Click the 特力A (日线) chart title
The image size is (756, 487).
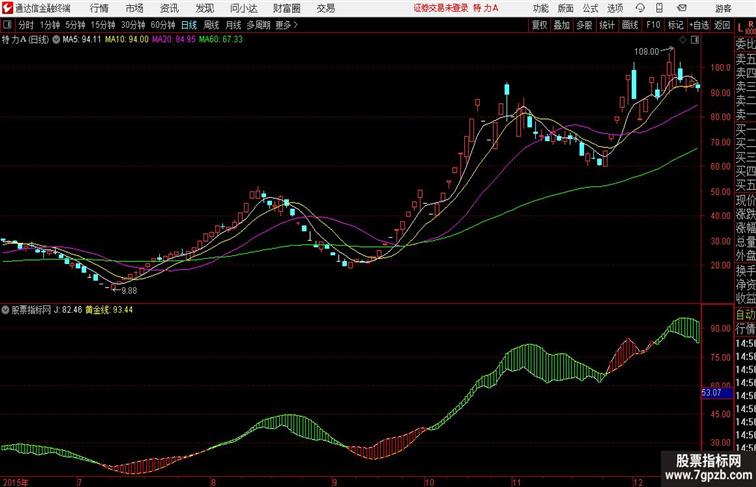pyautogui.click(x=26, y=40)
